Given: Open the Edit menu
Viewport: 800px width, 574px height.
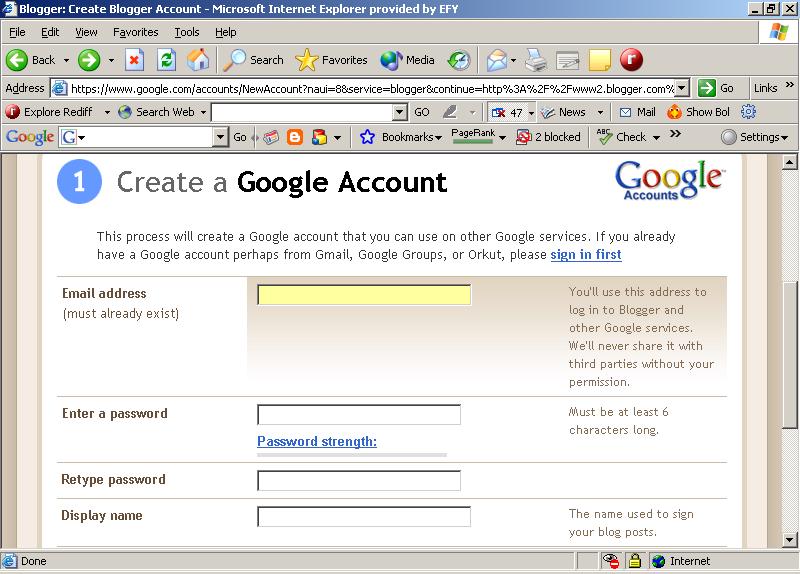Looking at the screenshot, I should (50, 32).
